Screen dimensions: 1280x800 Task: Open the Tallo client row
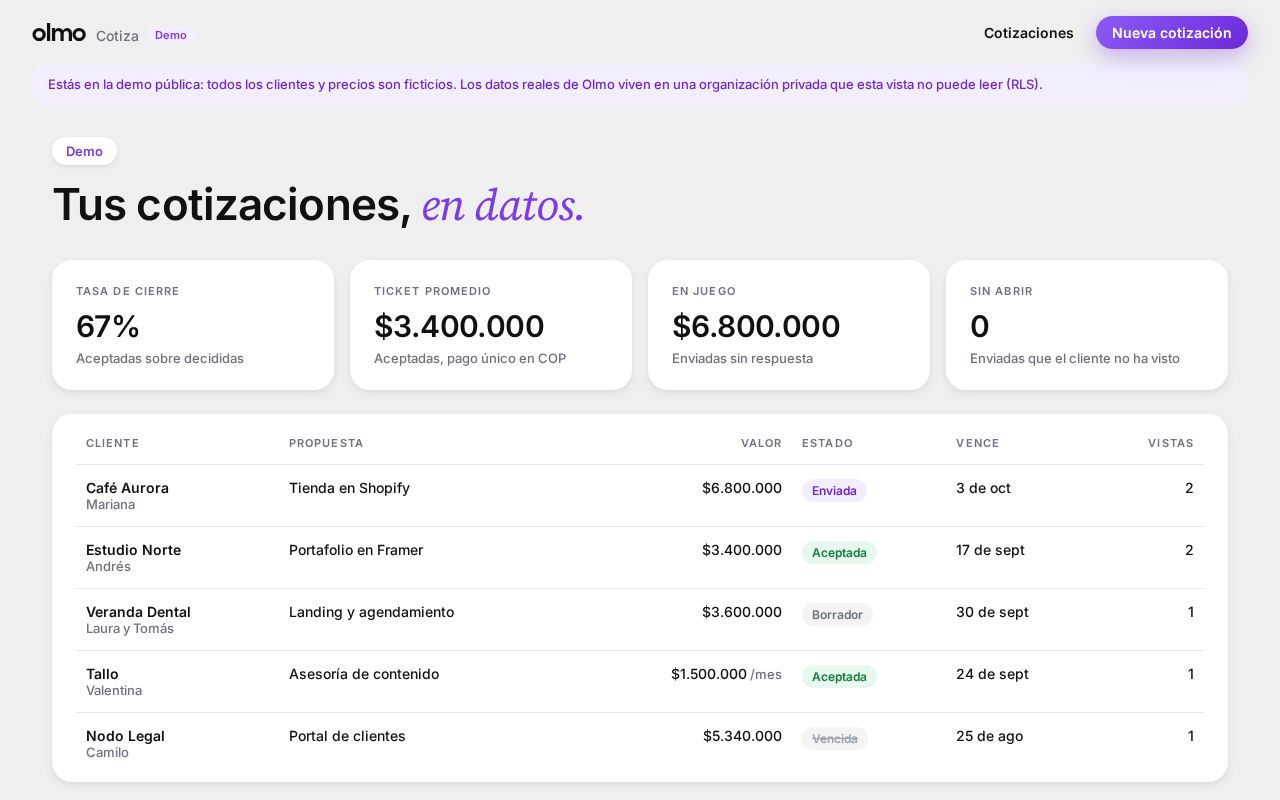pyautogui.click(x=640, y=682)
